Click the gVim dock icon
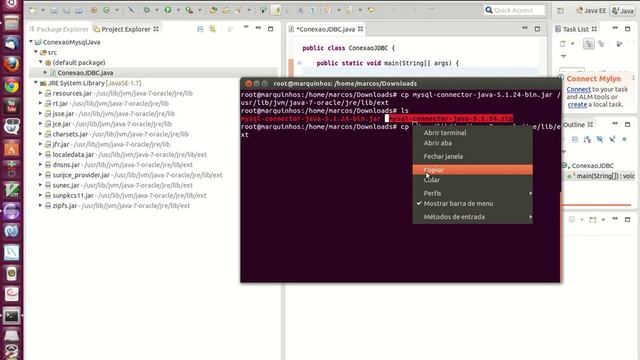This screenshot has width=640, height=360. coord(11,190)
